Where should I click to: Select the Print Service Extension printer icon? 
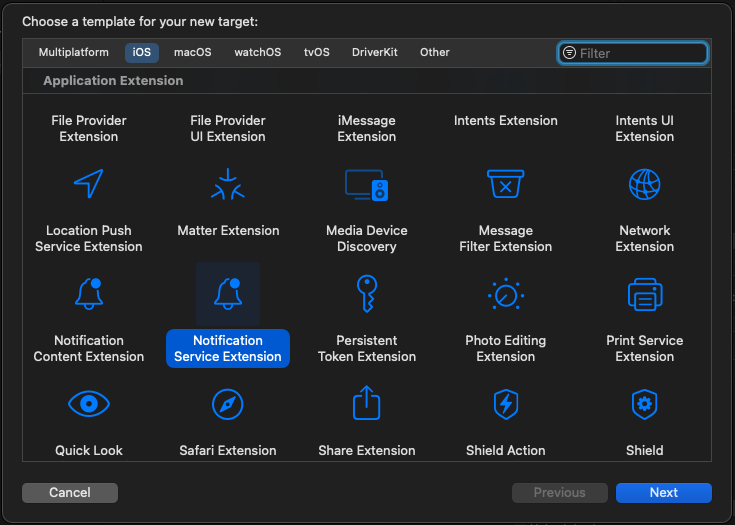tap(645, 294)
